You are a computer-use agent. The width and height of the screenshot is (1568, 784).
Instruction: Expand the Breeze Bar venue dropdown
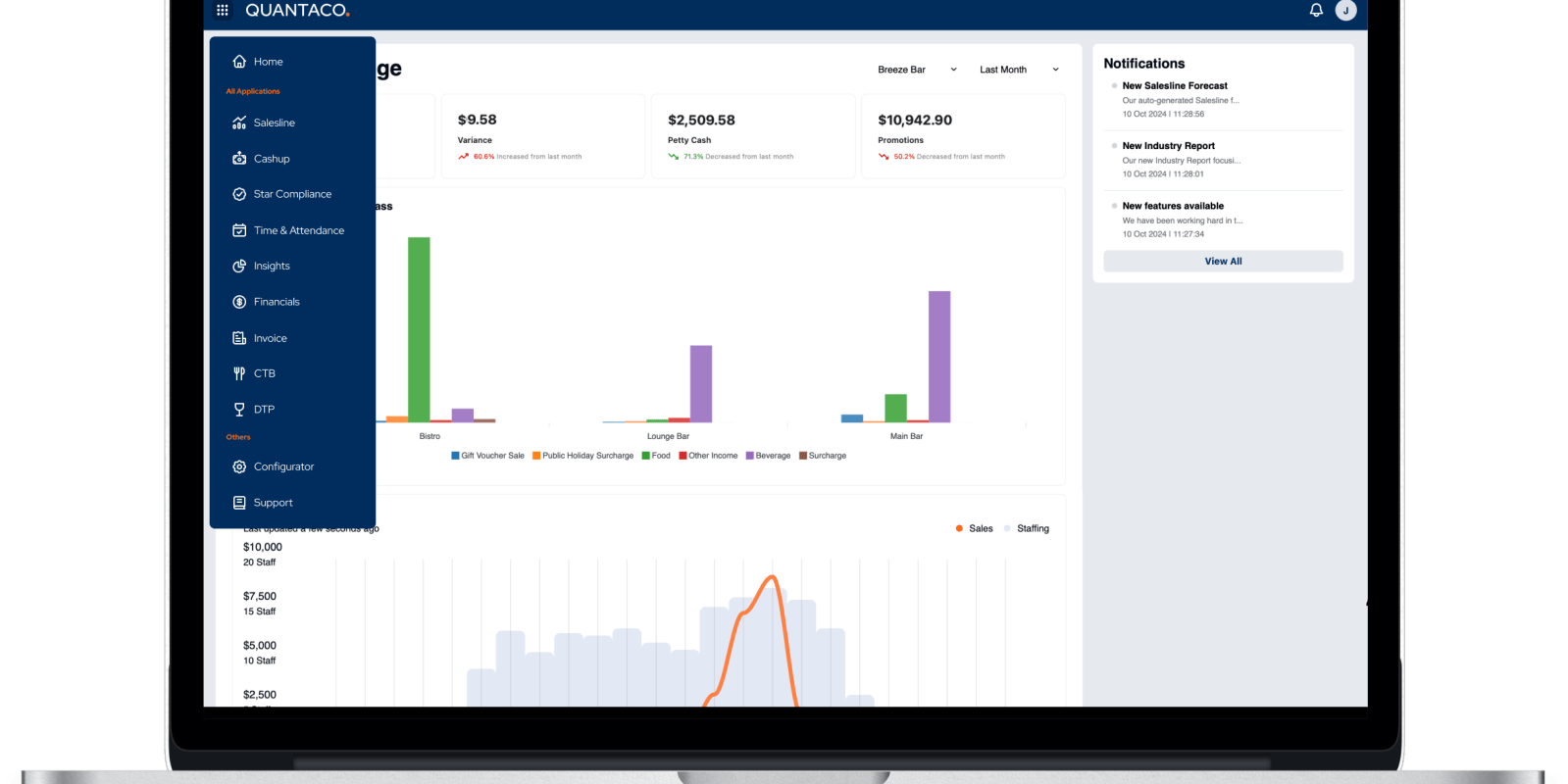(916, 70)
